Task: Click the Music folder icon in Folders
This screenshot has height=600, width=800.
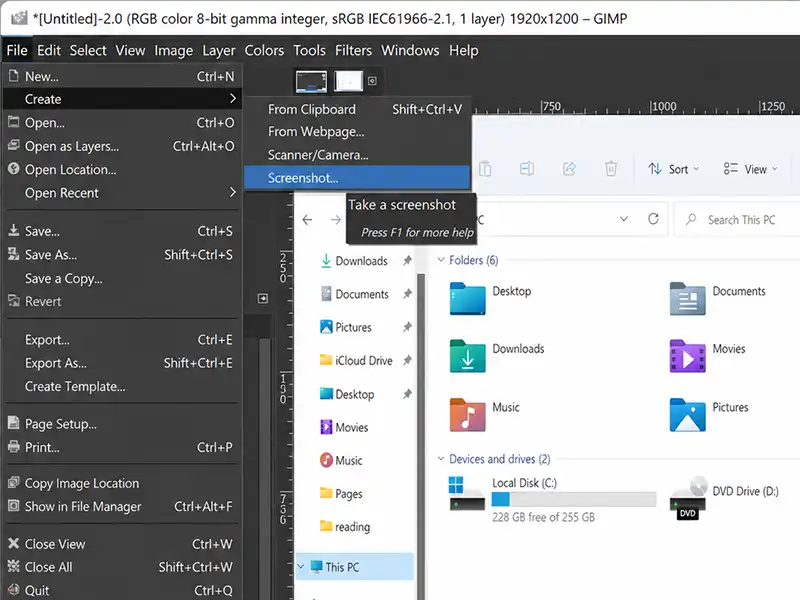Action: coord(467,415)
